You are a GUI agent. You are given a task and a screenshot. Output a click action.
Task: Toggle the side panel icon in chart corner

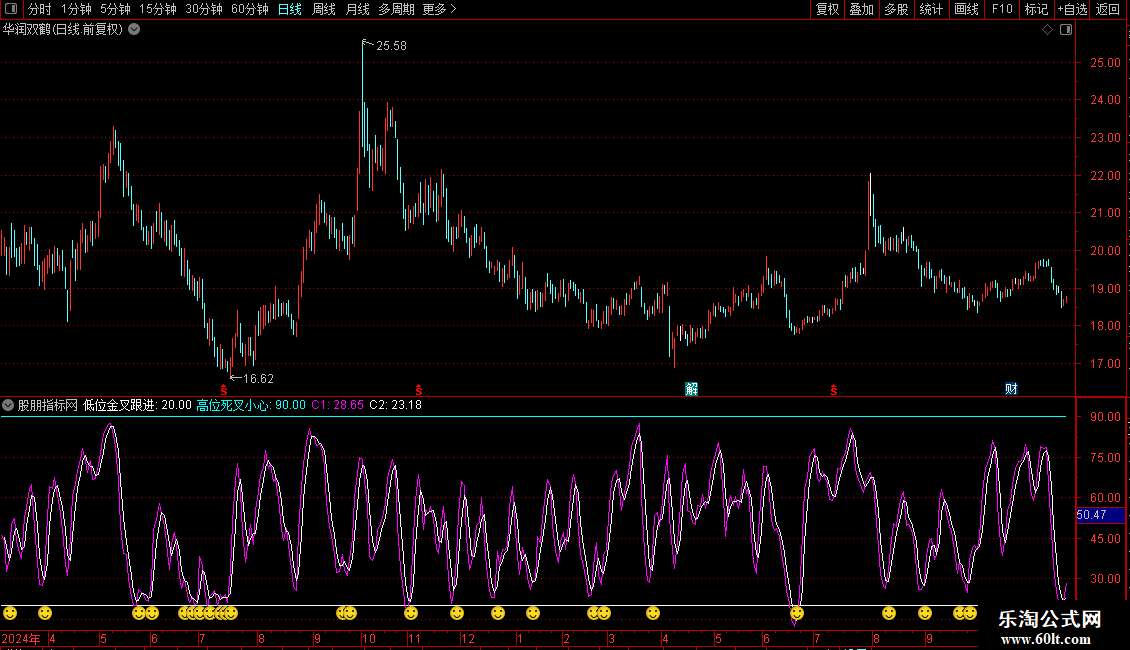coord(1066,30)
